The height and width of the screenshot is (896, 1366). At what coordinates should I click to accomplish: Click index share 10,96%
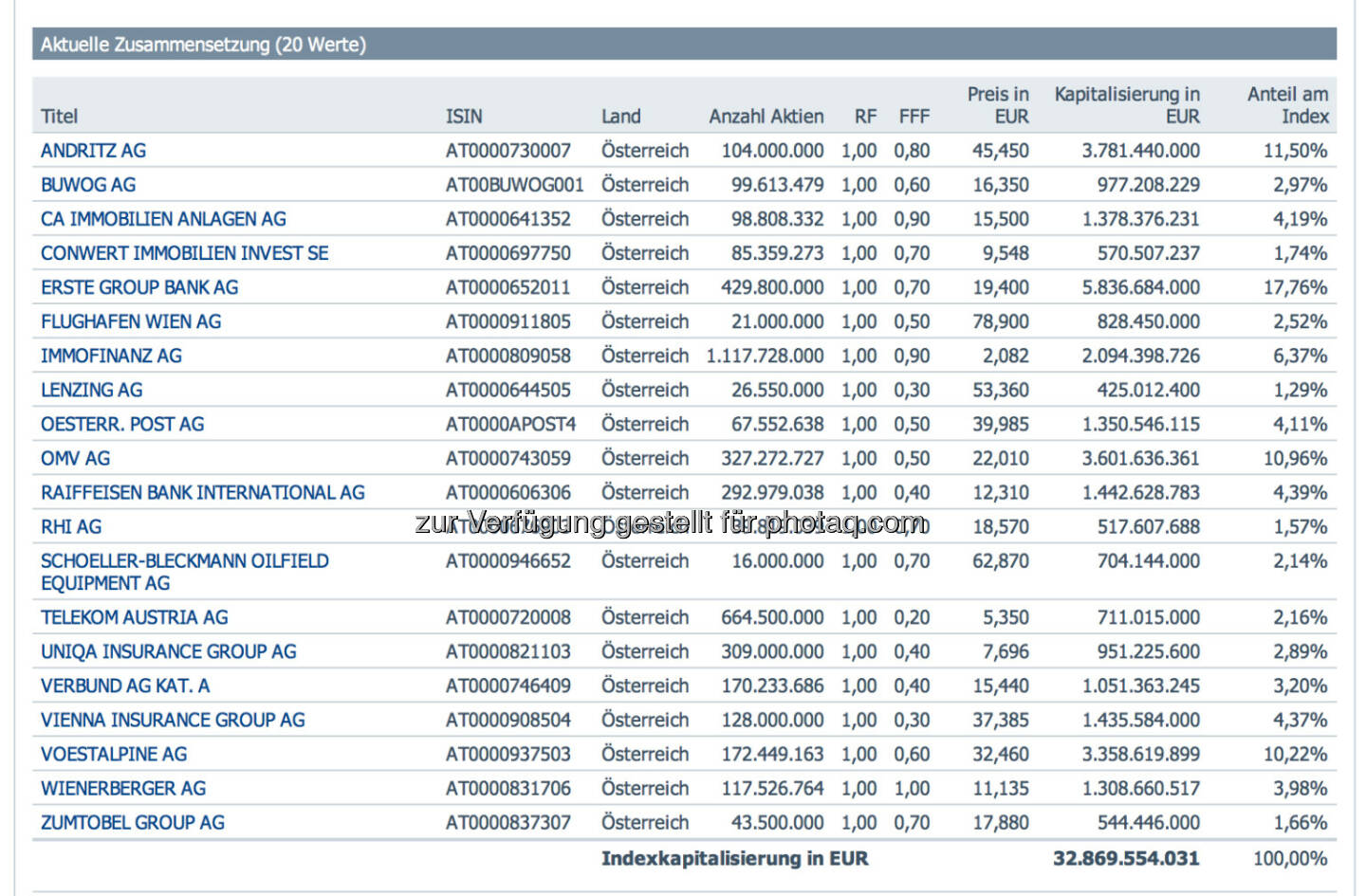(1296, 458)
